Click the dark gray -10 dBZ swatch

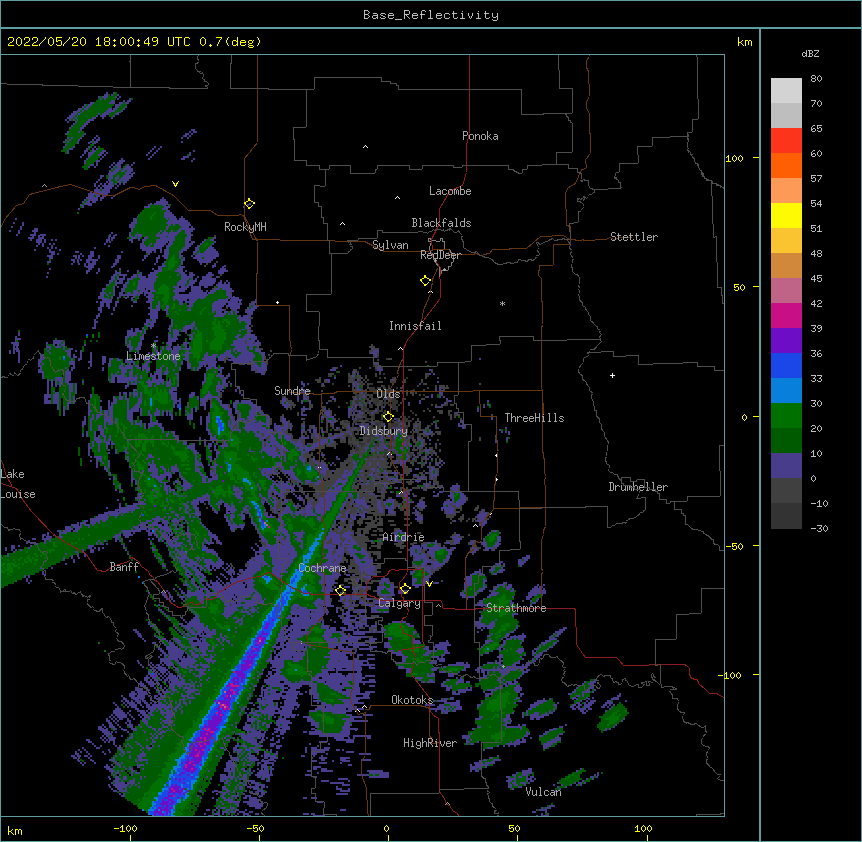coord(786,516)
